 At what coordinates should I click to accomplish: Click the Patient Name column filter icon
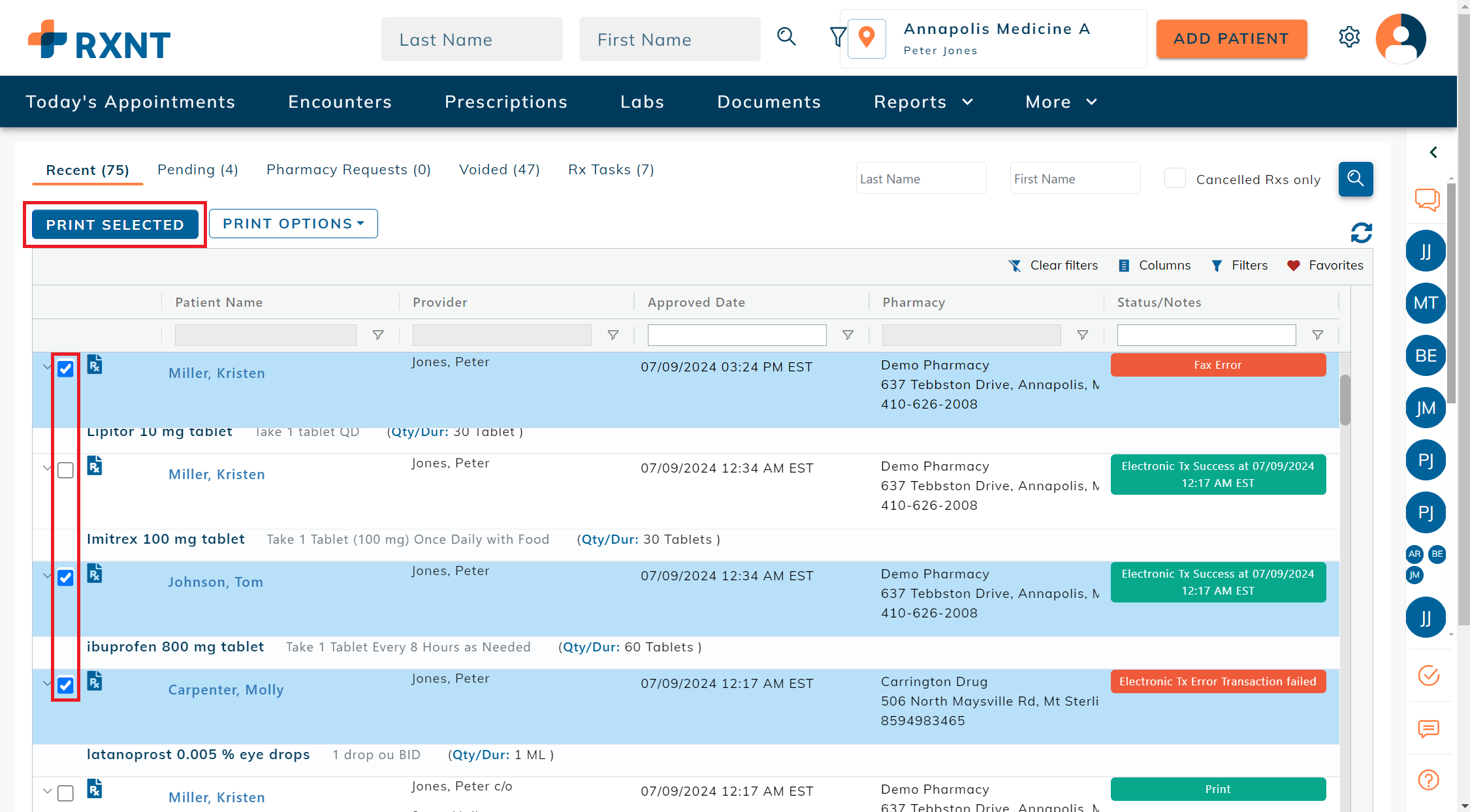(x=377, y=335)
